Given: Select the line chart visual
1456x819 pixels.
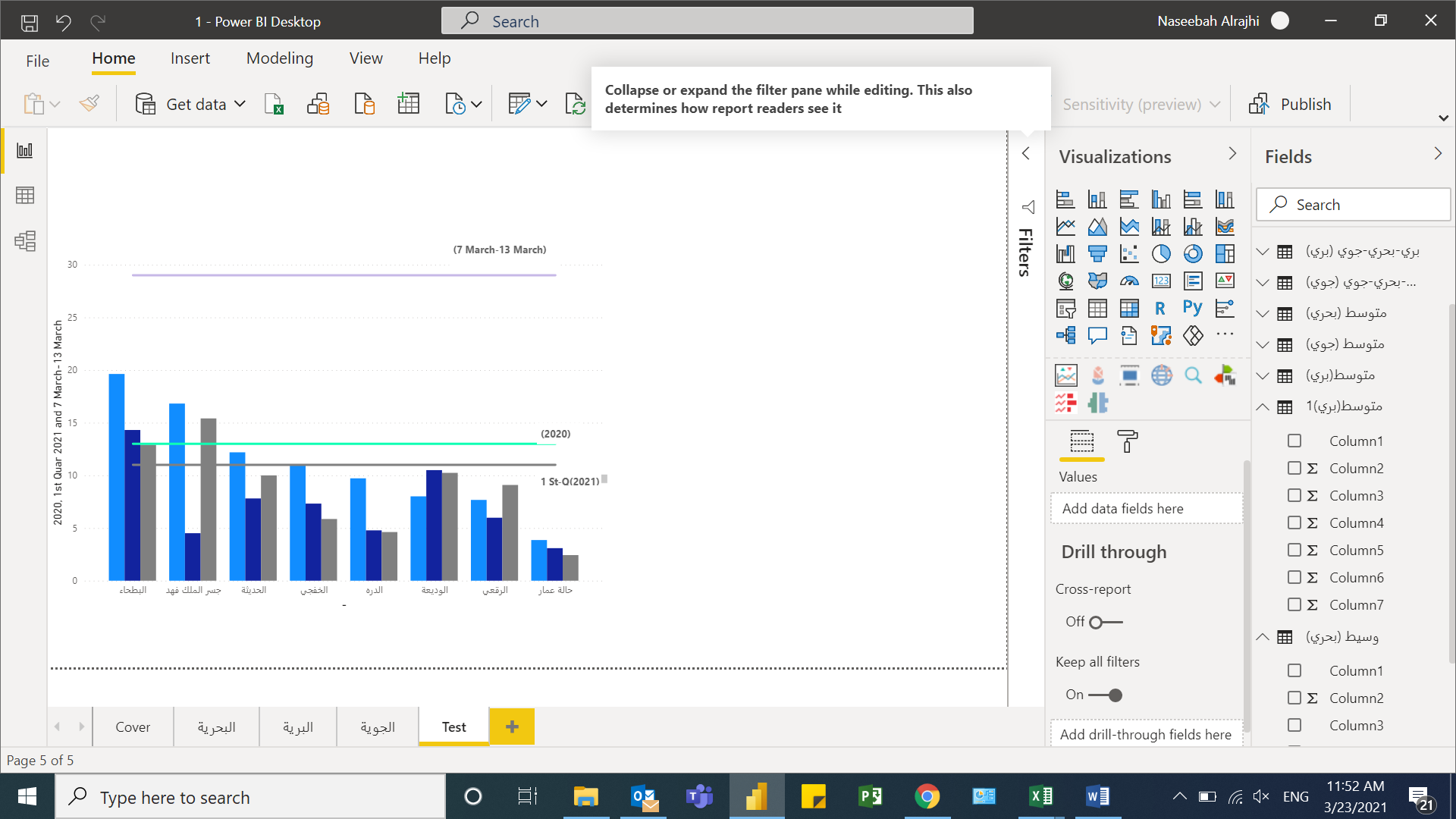Looking at the screenshot, I should point(1065,227).
